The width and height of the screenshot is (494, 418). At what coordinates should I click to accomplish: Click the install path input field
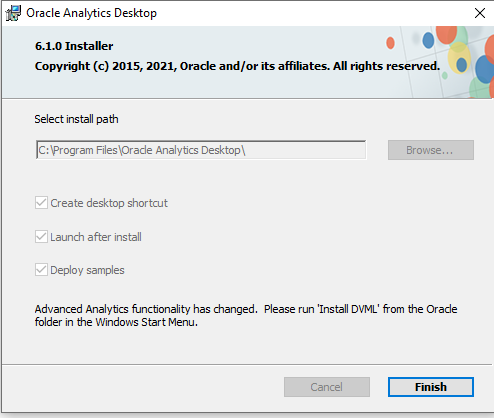click(x=201, y=150)
